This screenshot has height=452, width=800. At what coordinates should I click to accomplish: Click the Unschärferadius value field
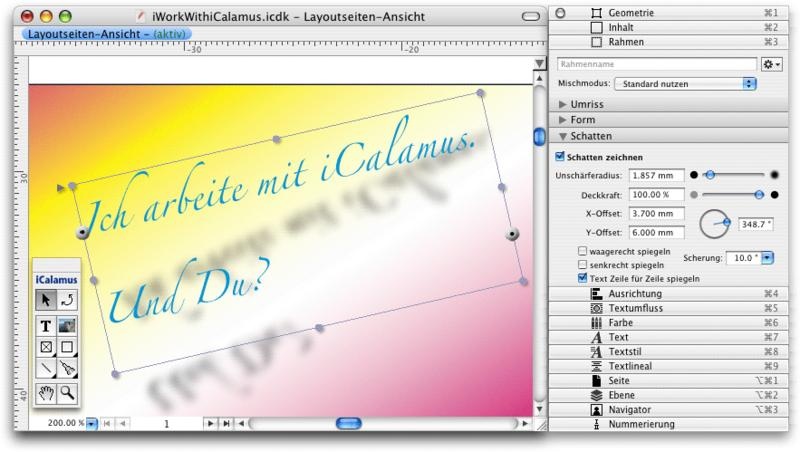coord(656,175)
